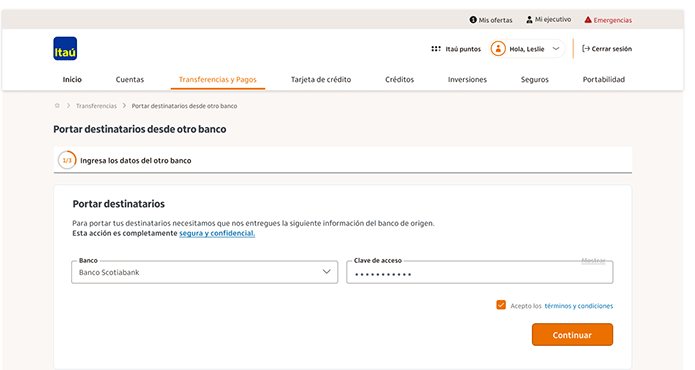
Task: Open the Portabilidad tab
Action: tap(604, 79)
